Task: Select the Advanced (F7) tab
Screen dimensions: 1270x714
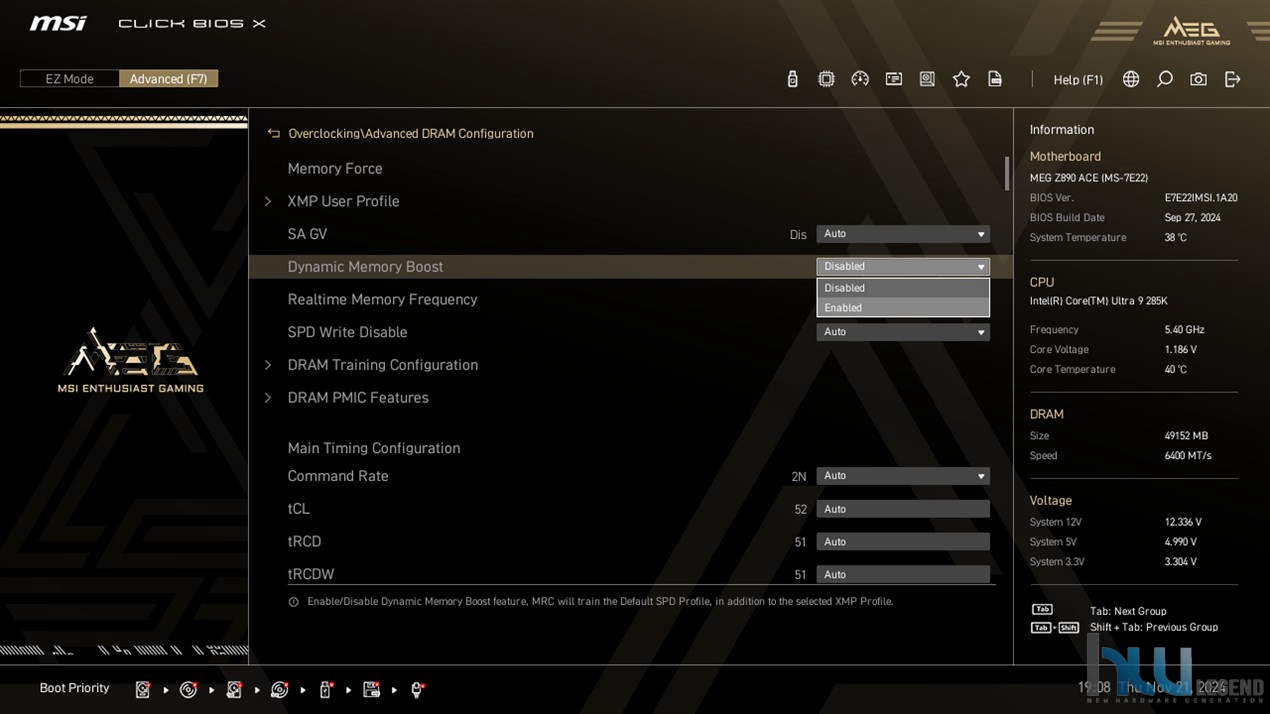Action: pyautogui.click(x=168, y=79)
